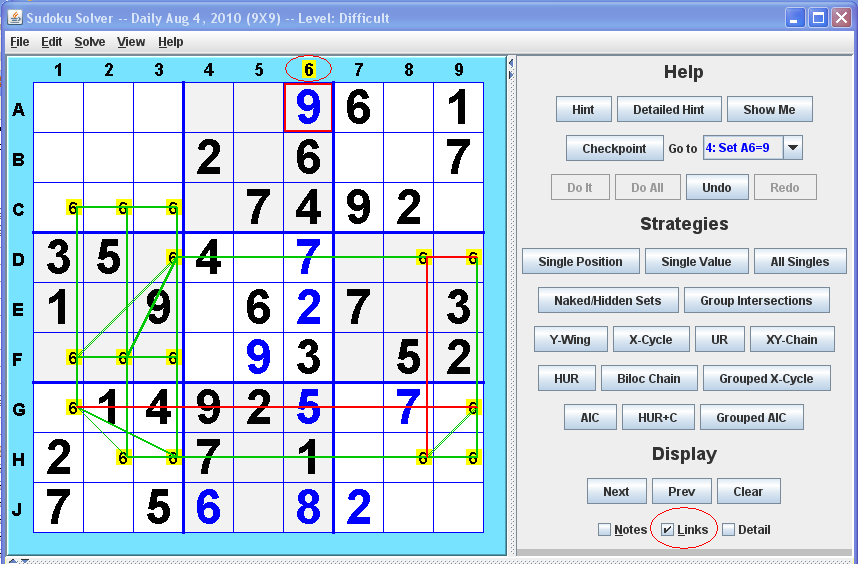Request a Detailed Hint

(669, 109)
